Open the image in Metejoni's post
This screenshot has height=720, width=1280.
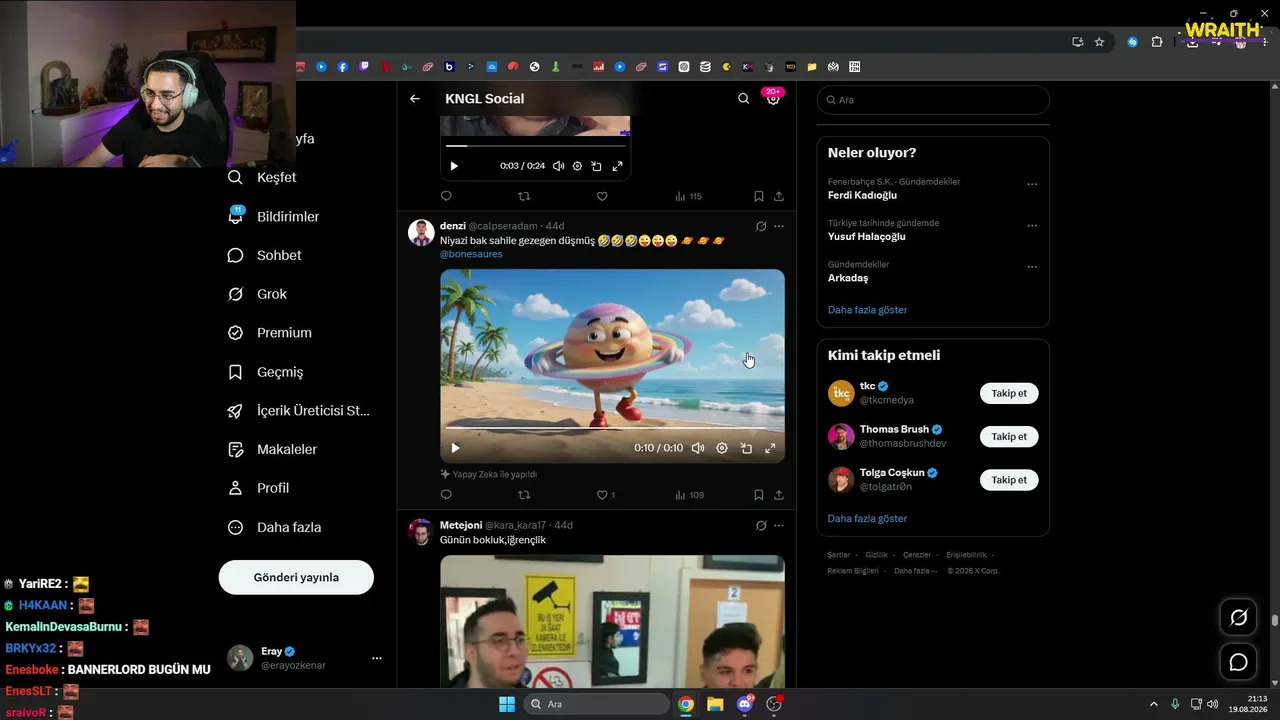pos(612,621)
